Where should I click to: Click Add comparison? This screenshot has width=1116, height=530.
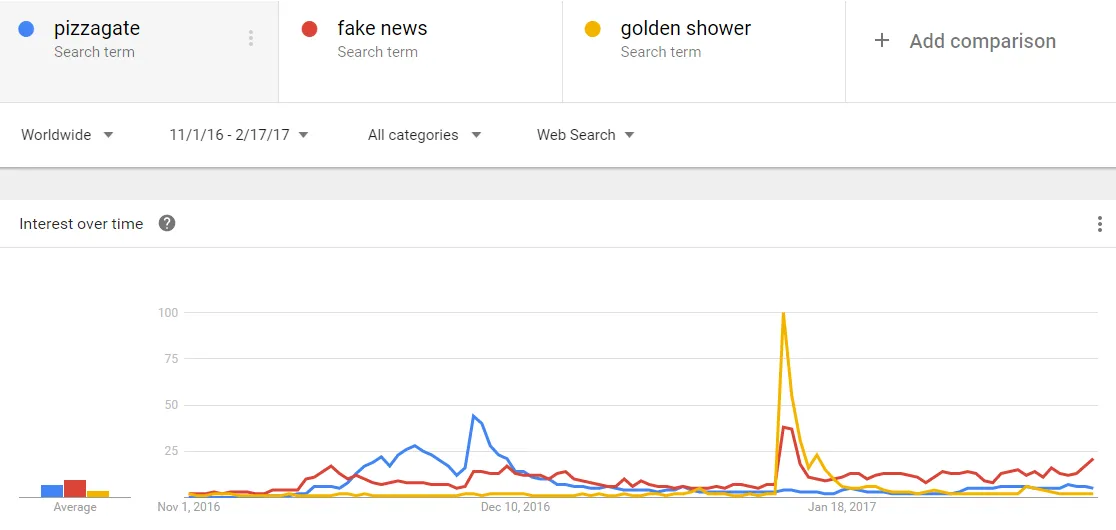coord(982,41)
